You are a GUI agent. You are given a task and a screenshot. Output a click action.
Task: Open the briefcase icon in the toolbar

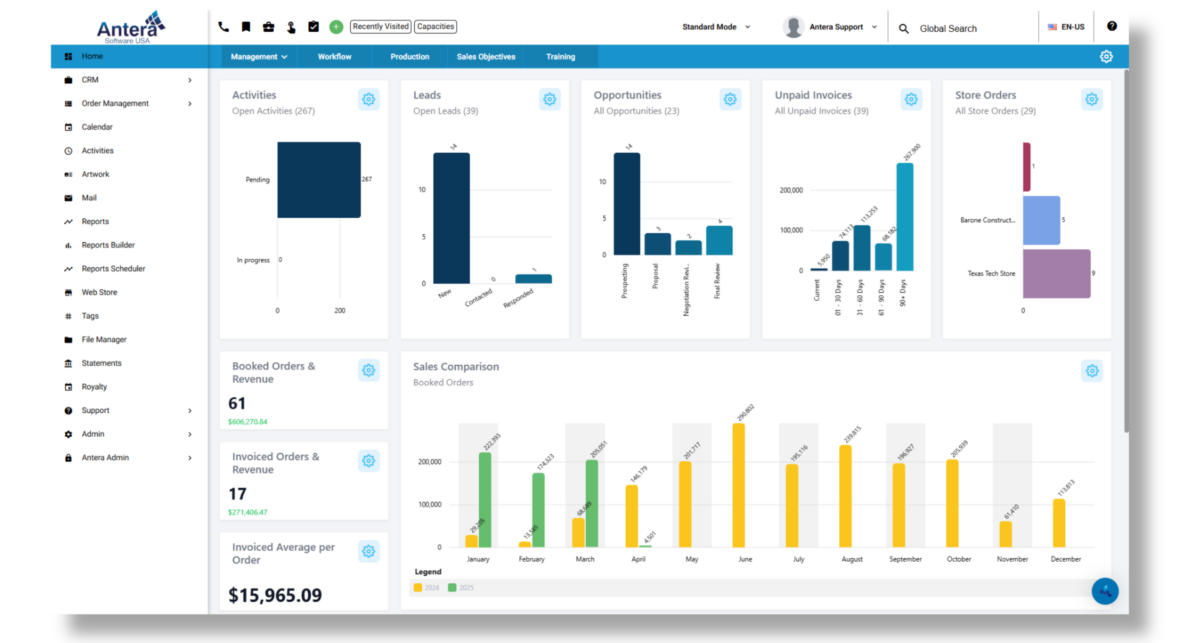(x=268, y=27)
